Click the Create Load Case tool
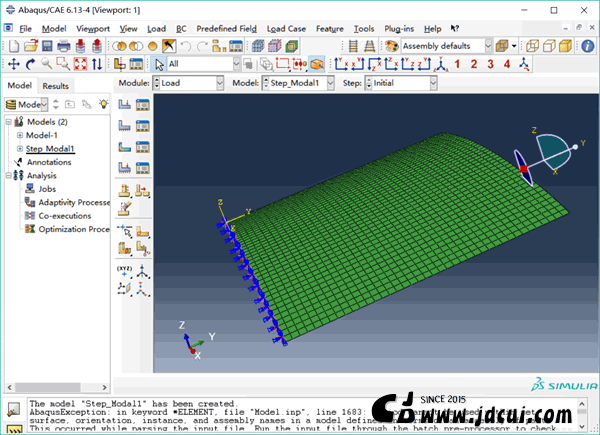The height and width of the screenshot is (435, 600). (x=124, y=168)
